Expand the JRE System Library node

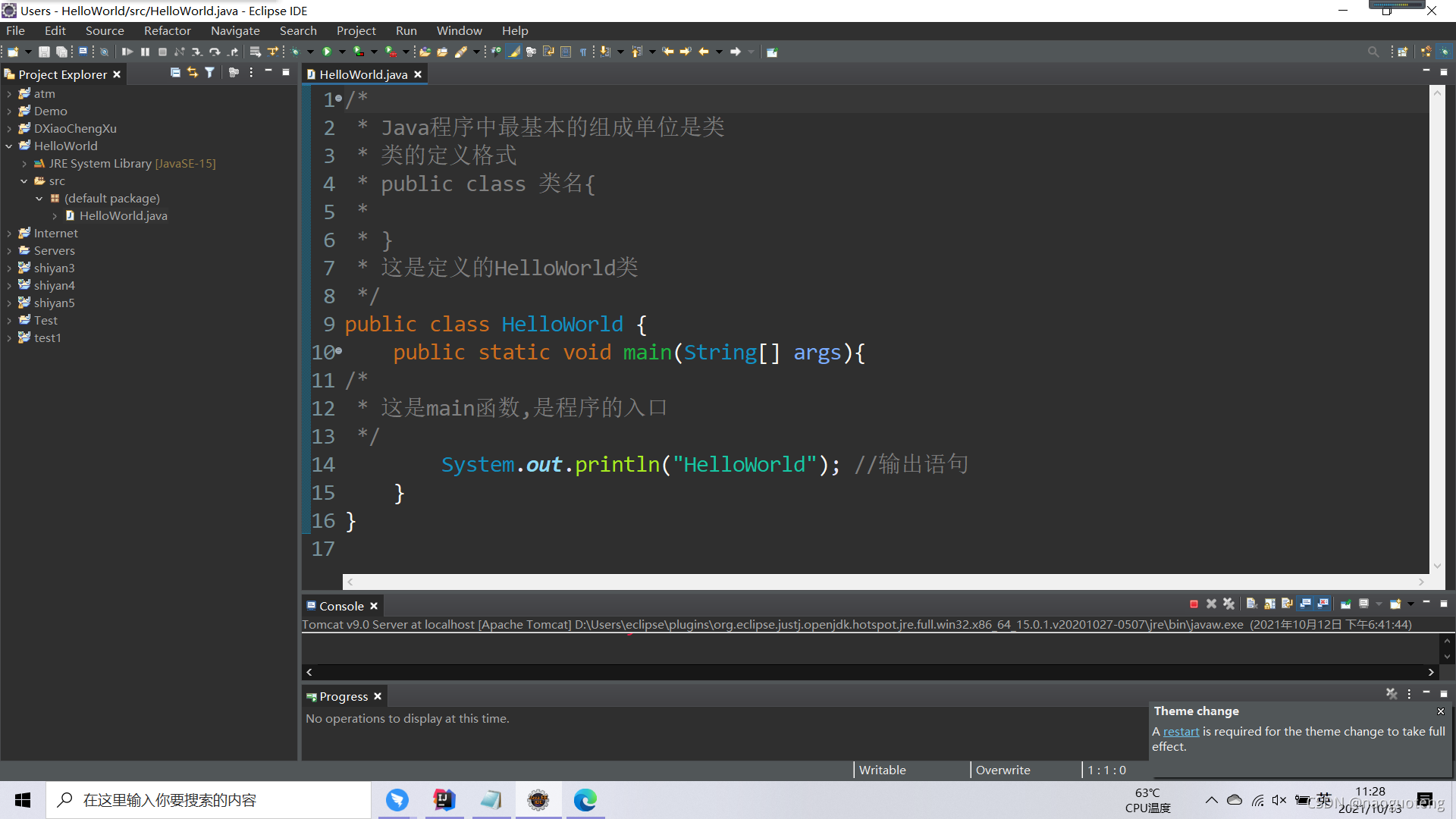pyautogui.click(x=24, y=164)
